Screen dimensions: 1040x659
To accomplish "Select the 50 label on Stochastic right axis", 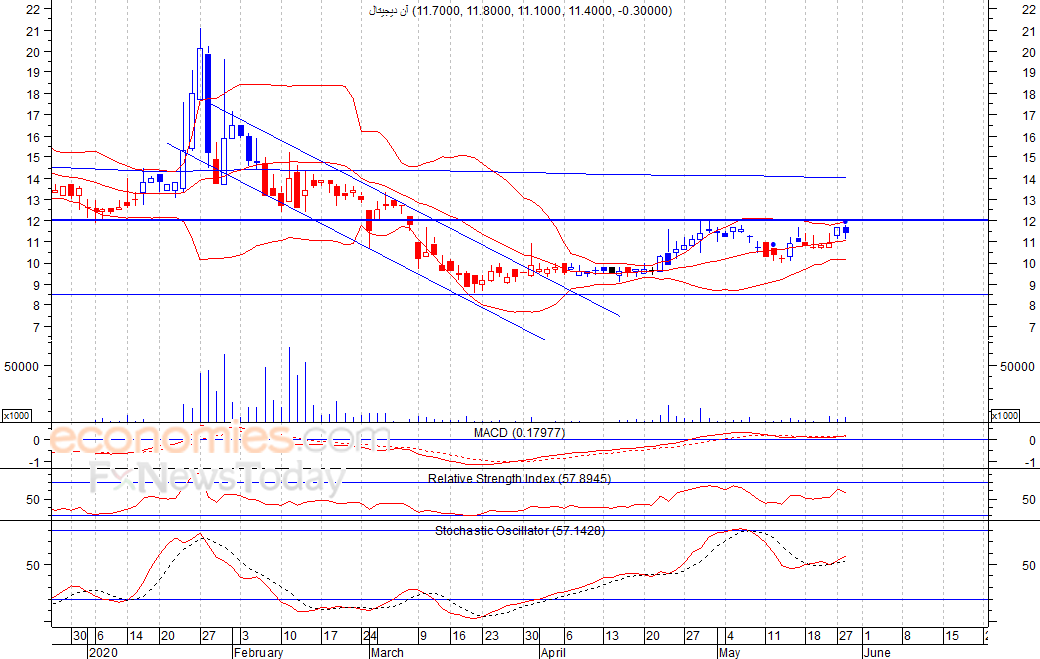I will [x=1029, y=566].
